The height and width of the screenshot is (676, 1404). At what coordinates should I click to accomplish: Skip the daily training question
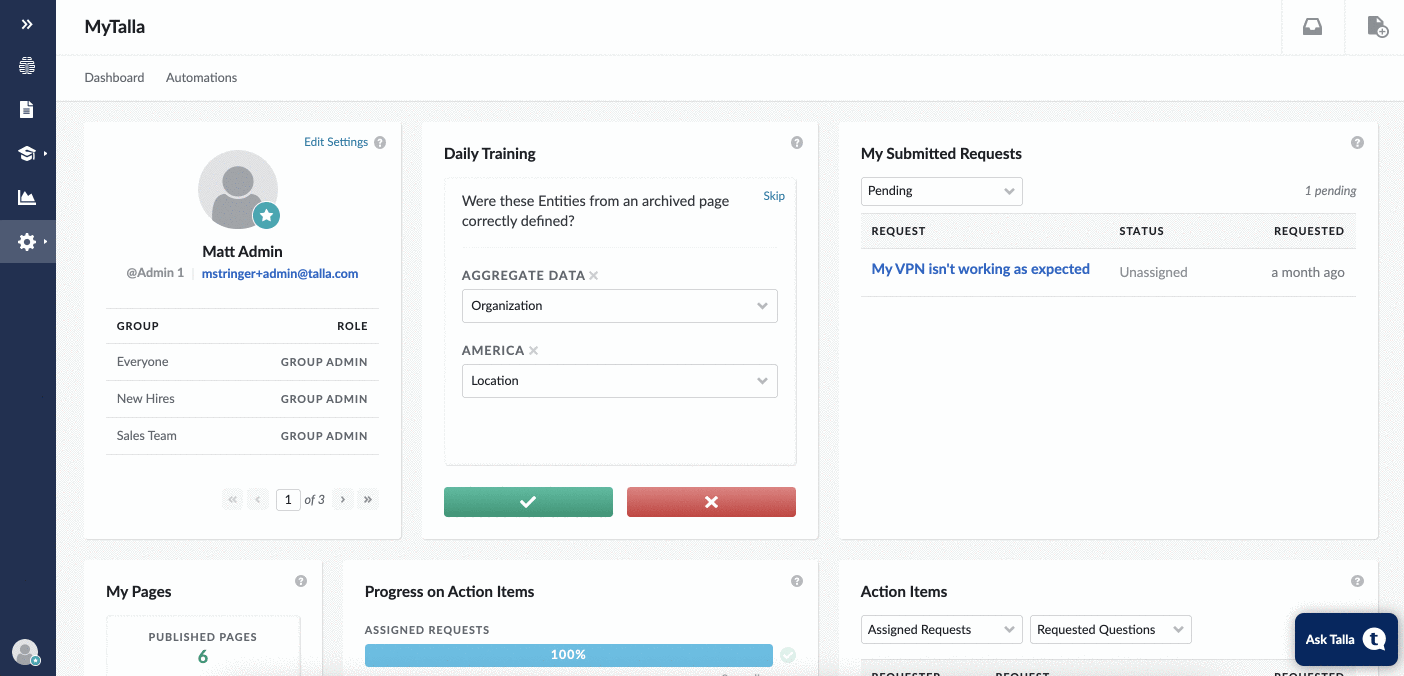pos(774,196)
